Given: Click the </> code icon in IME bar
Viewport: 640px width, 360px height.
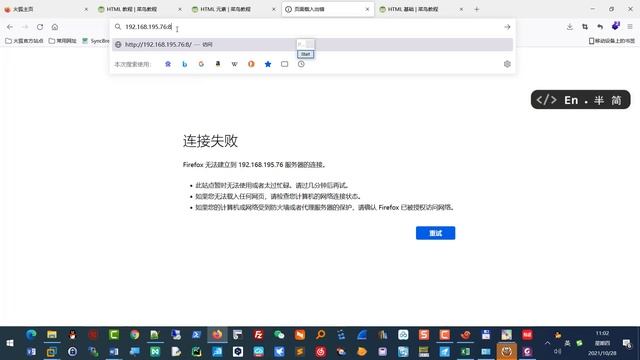Looking at the screenshot, I should 546,100.
